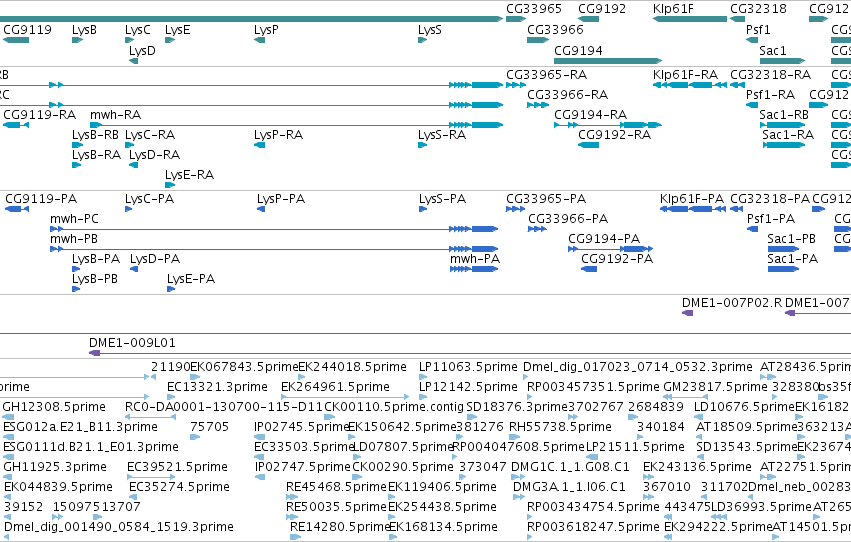Select the RH55738.5prime EST
Image resolution: width=851 pixels, height=542 pixels.
pyautogui.click(x=514, y=437)
